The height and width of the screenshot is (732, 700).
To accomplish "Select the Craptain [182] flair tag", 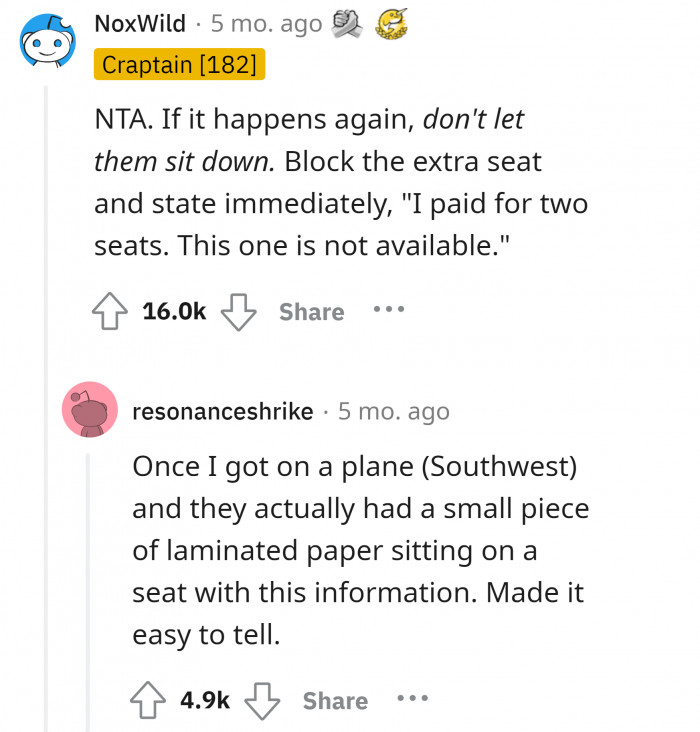I will pyautogui.click(x=179, y=66).
